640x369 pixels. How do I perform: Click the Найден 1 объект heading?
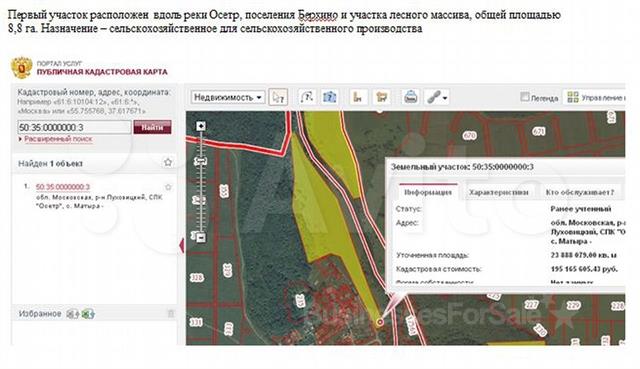point(50,164)
